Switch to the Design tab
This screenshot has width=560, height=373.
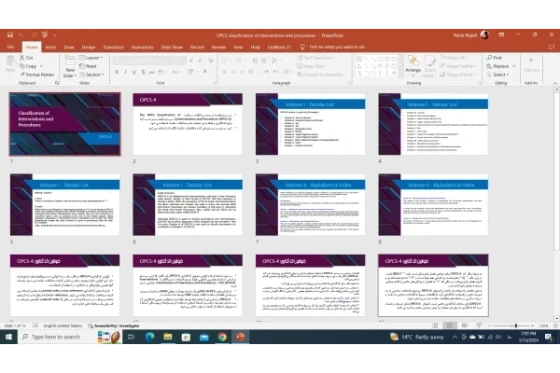[x=88, y=47]
